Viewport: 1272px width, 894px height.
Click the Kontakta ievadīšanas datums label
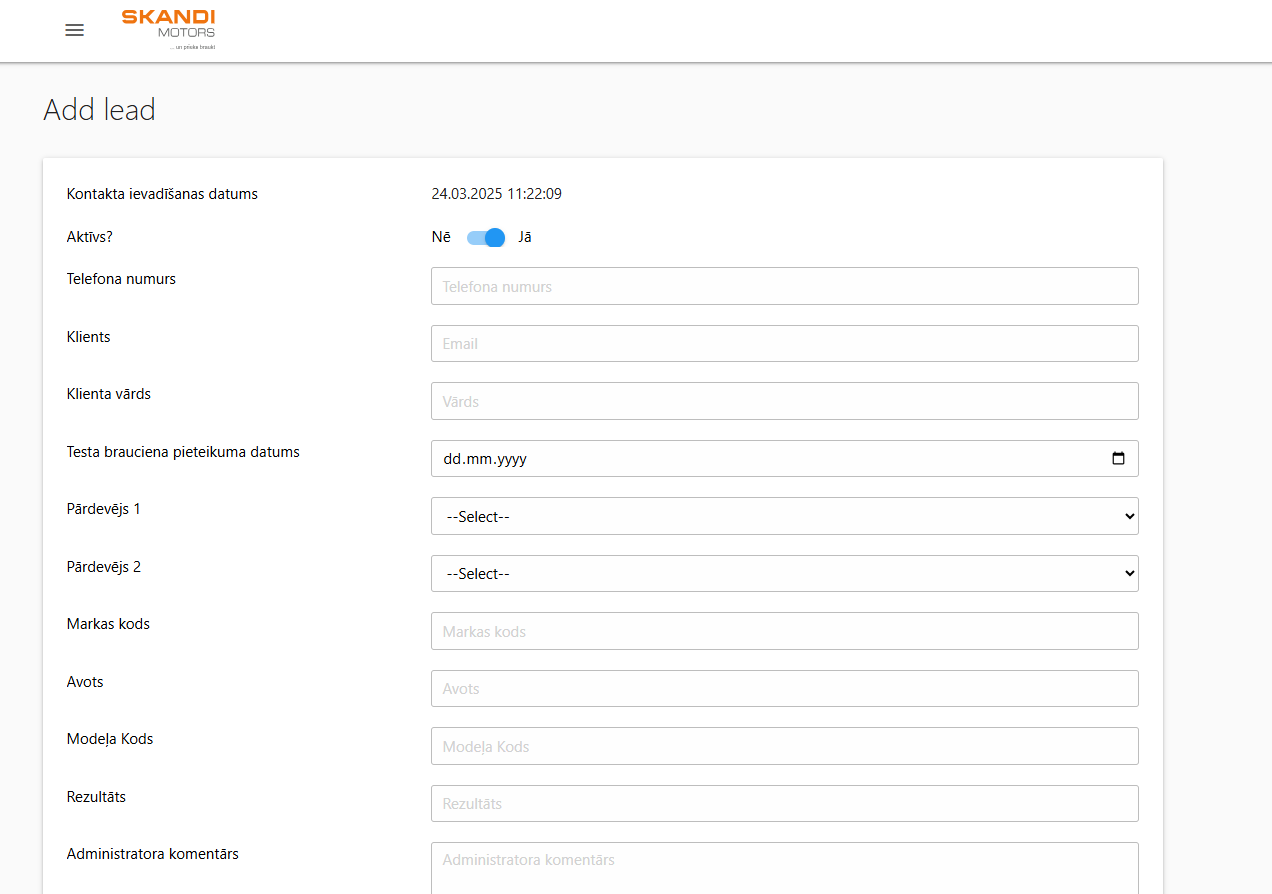(x=161, y=193)
